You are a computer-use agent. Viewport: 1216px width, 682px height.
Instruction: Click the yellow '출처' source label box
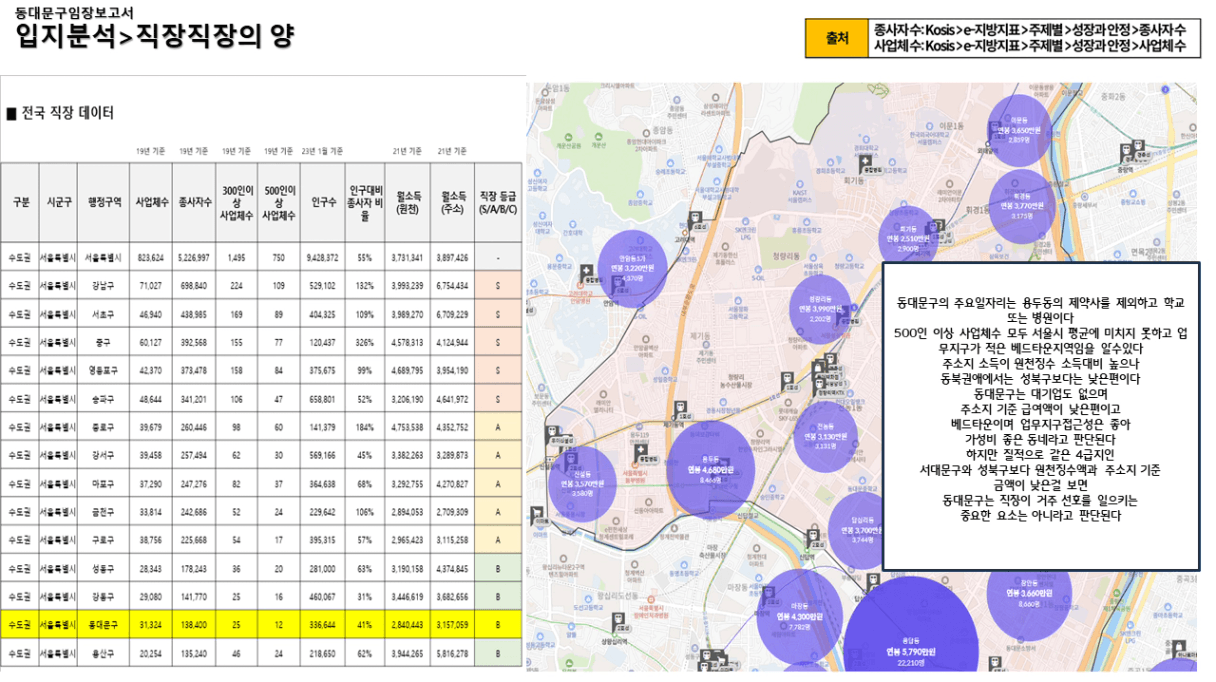pyautogui.click(x=837, y=38)
